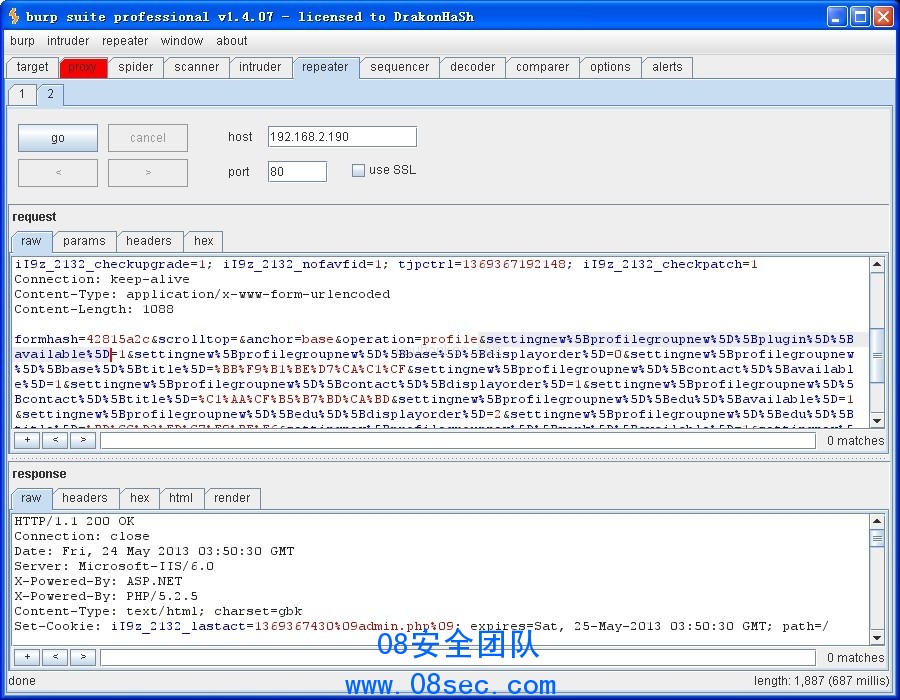The image size is (900, 700).
Task: Switch to the scanner tab
Action: pyautogui.click(x=197, y=67)
